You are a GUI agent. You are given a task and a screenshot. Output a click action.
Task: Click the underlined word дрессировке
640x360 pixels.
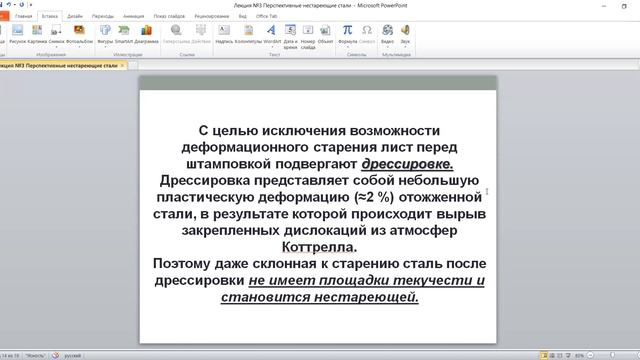point(407,164)
